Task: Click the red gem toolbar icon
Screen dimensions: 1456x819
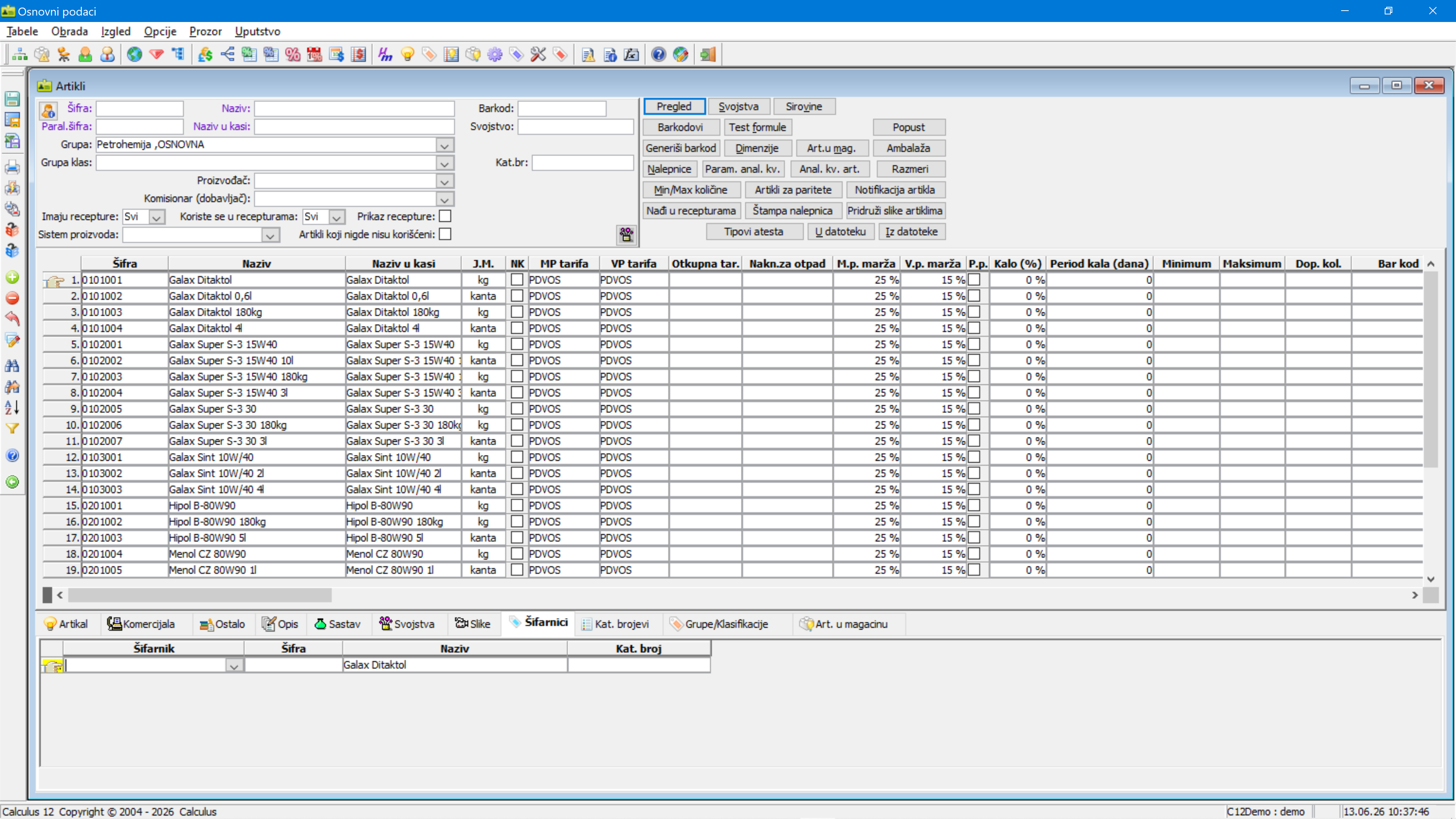Action: [157, 54]
